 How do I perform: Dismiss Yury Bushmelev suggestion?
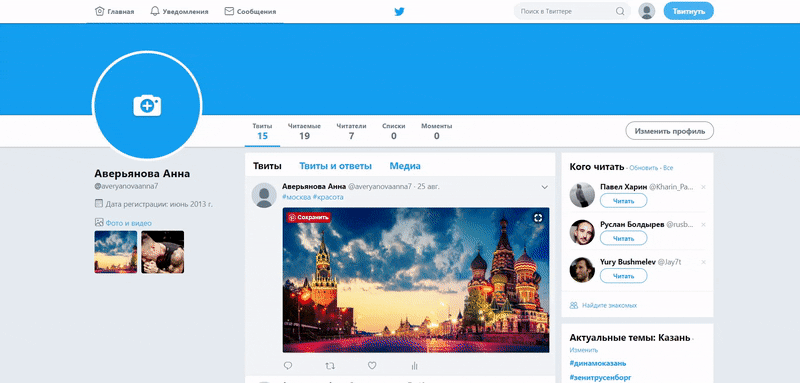704,262
